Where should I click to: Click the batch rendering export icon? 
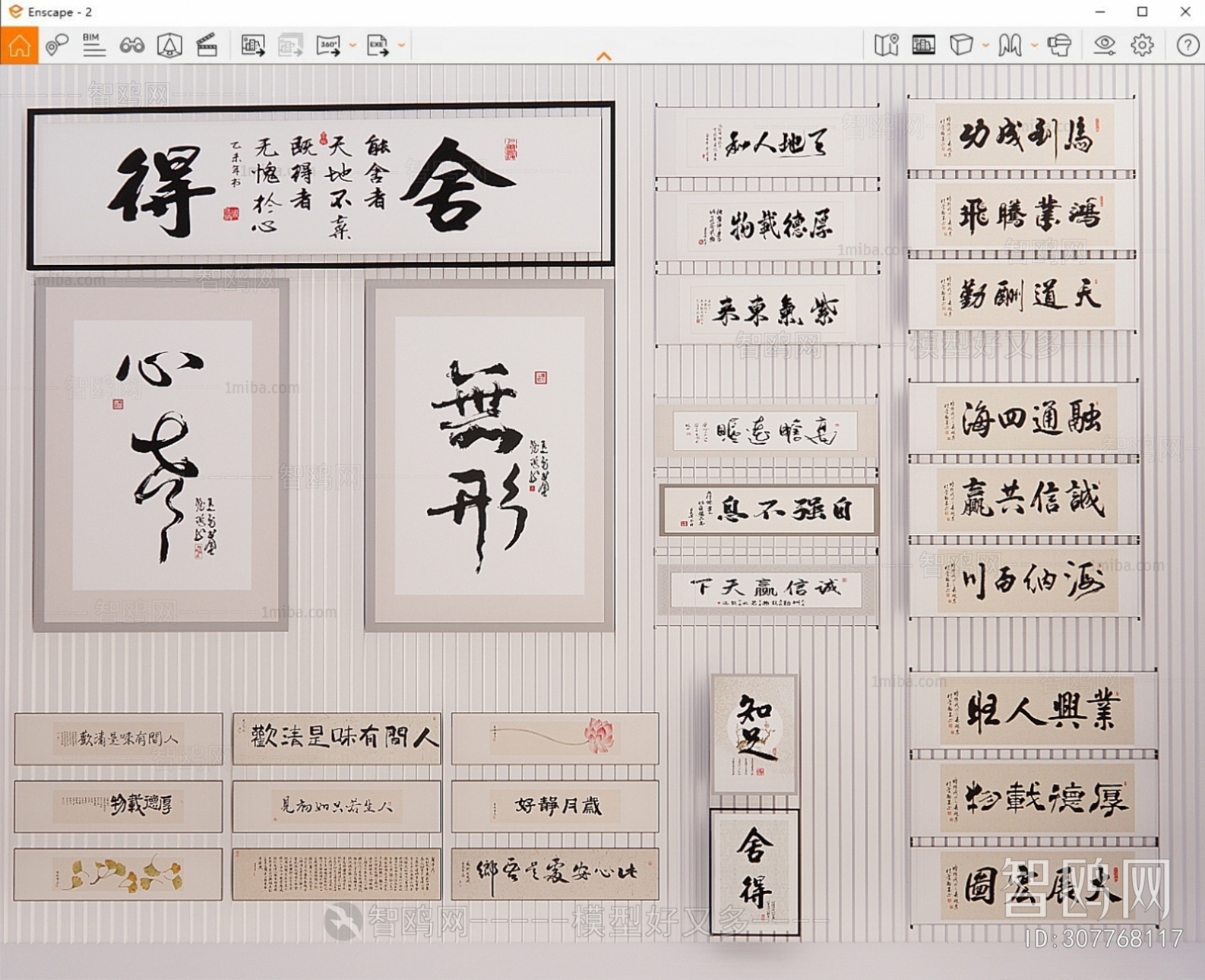(x=290, y=46)
